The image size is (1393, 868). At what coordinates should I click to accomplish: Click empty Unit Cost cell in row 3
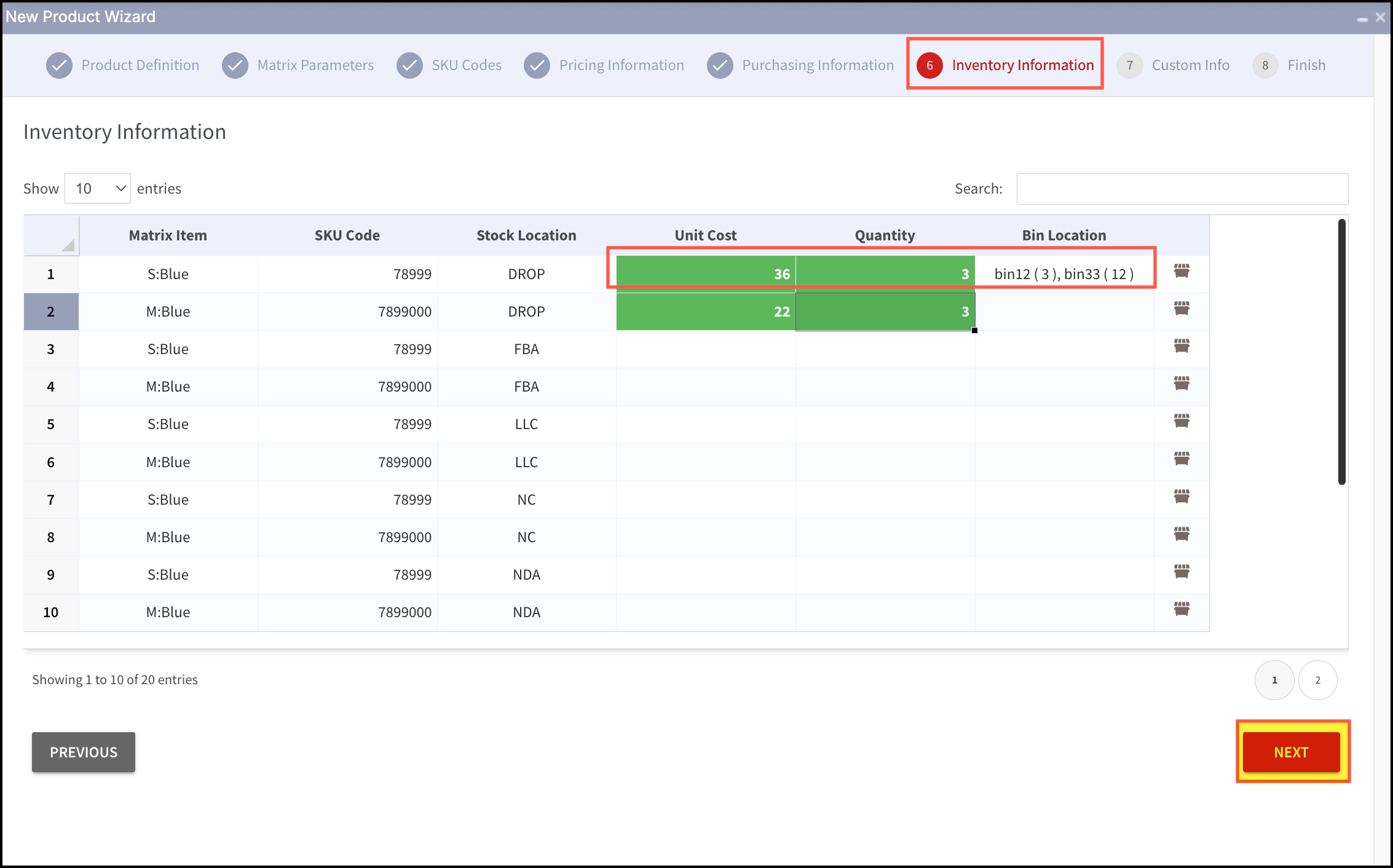point(706,349)
